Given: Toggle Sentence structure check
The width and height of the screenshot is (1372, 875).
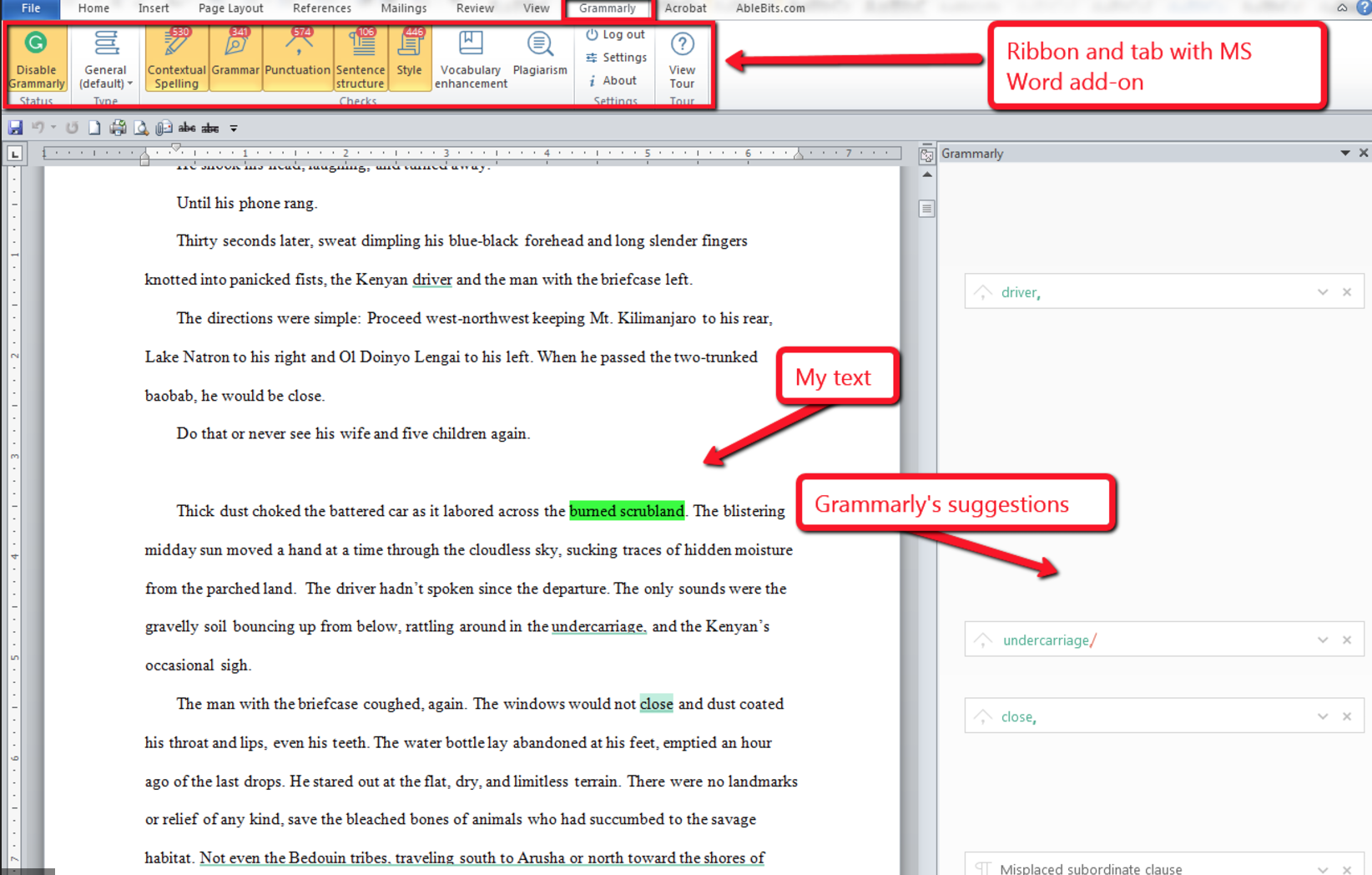Looking at the screenshot, I should pos(360,59).
